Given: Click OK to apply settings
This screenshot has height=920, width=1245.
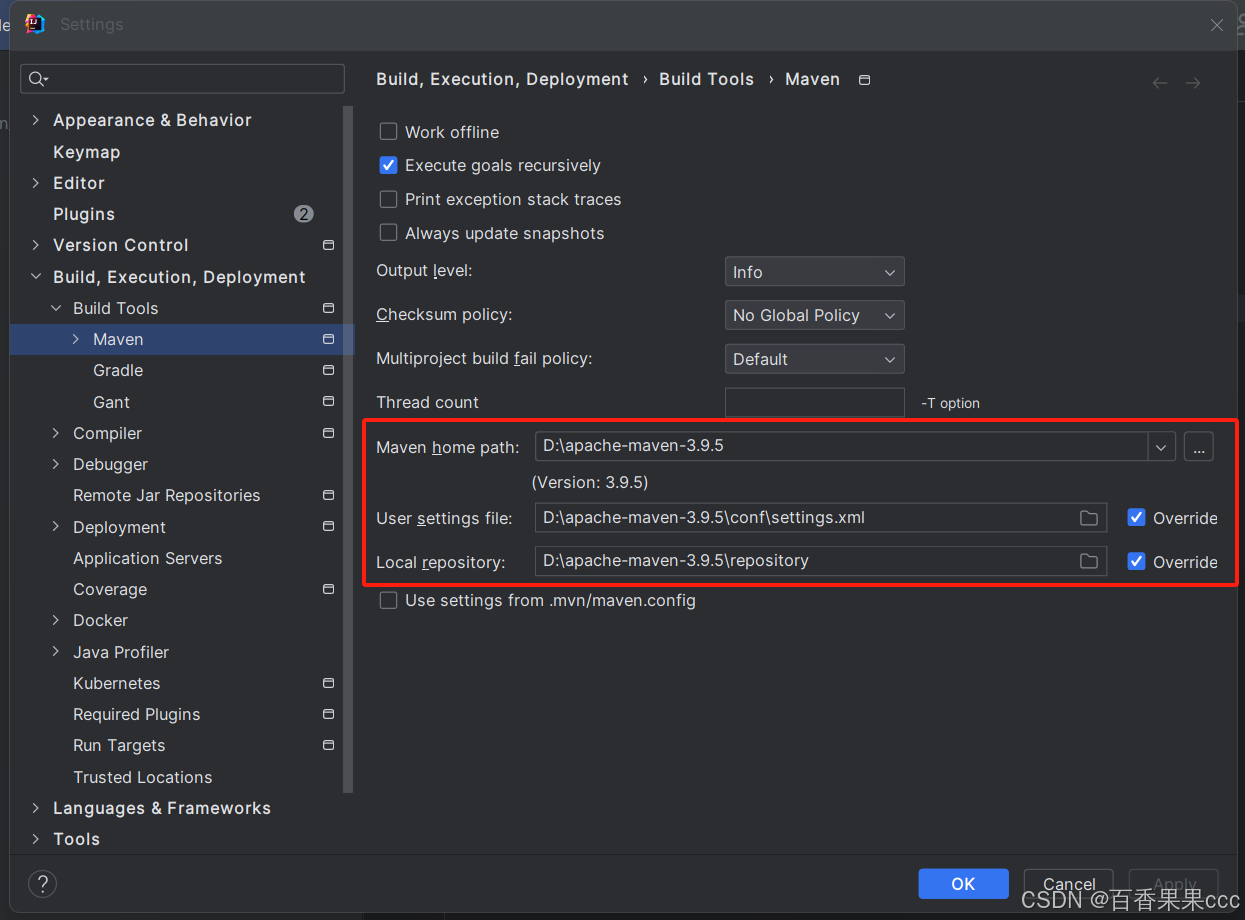Looking at the screenshot, I should point(962,883).
